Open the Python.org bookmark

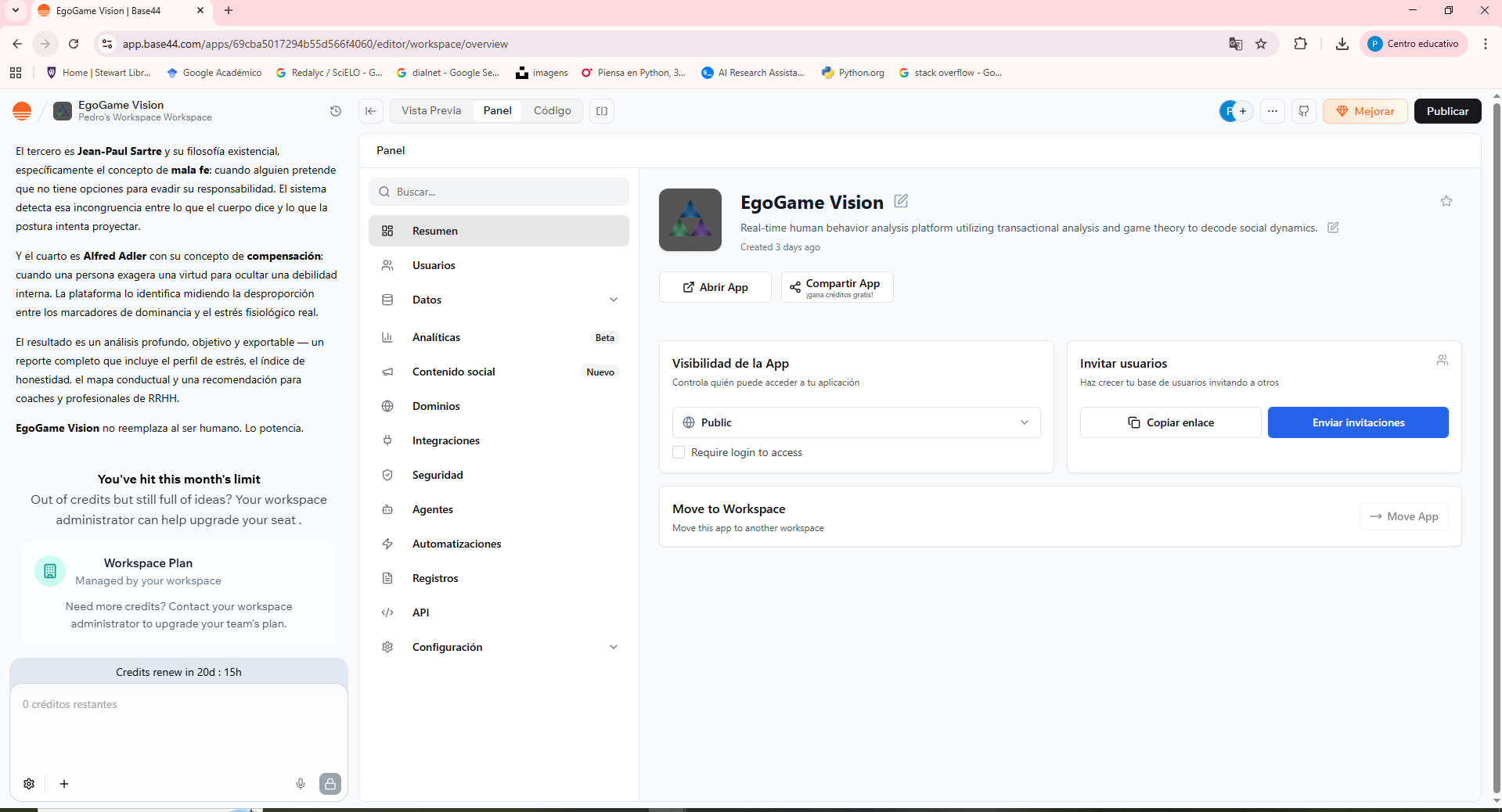(853, 73)
